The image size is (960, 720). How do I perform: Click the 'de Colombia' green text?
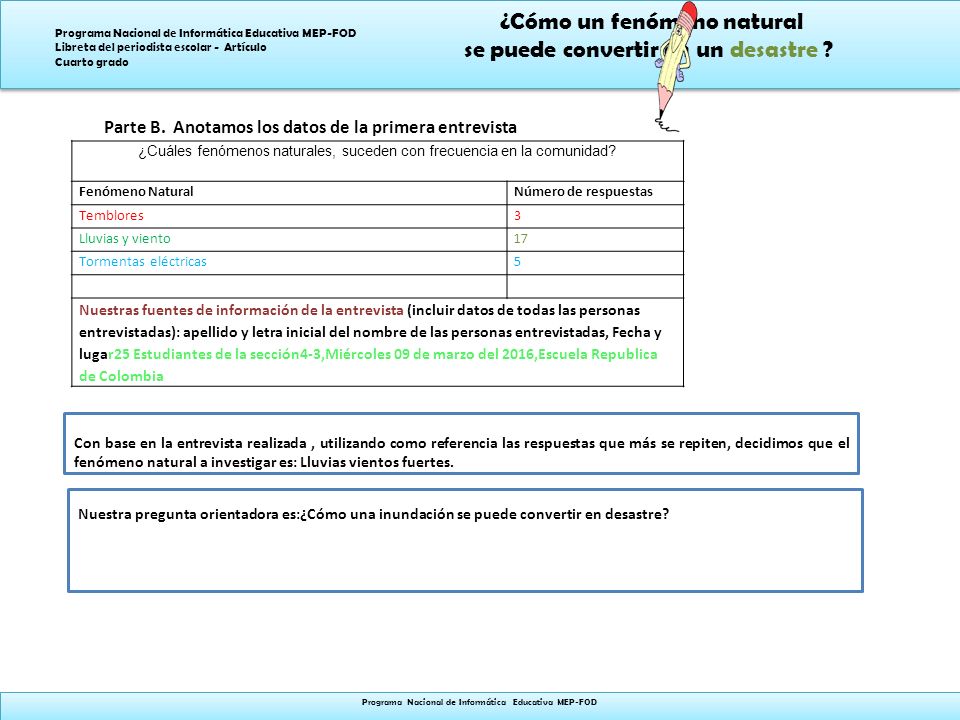[x=121, y=377]
